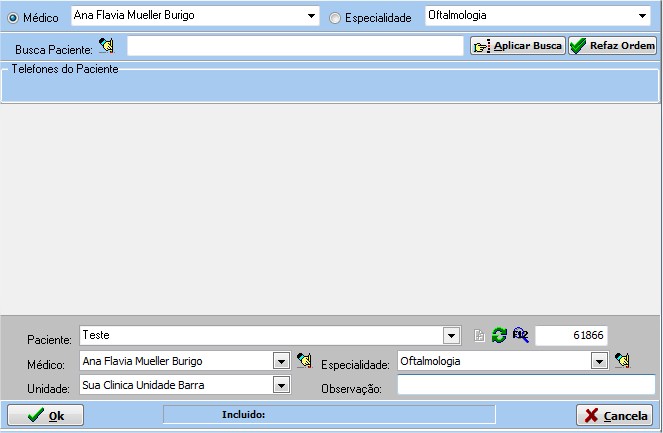Viewport: 663px width, 433px height.
Task: Click the Cancela button
Action: [x=615, y=415]
